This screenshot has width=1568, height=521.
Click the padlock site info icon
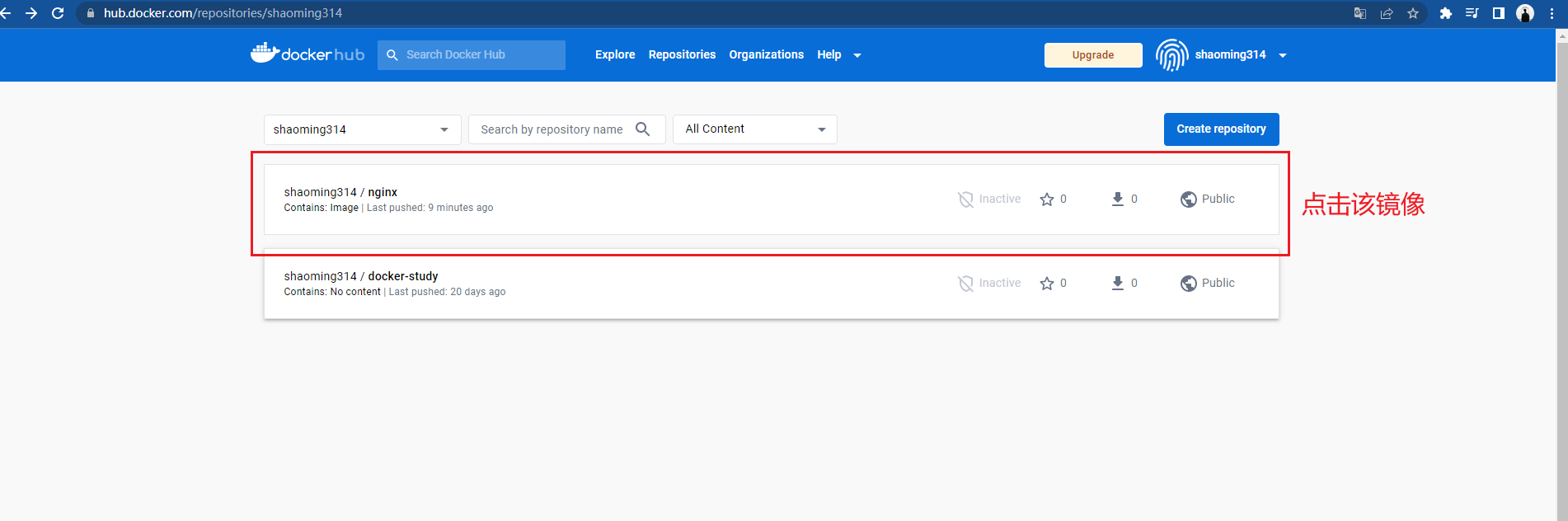[x=91, y=13]
